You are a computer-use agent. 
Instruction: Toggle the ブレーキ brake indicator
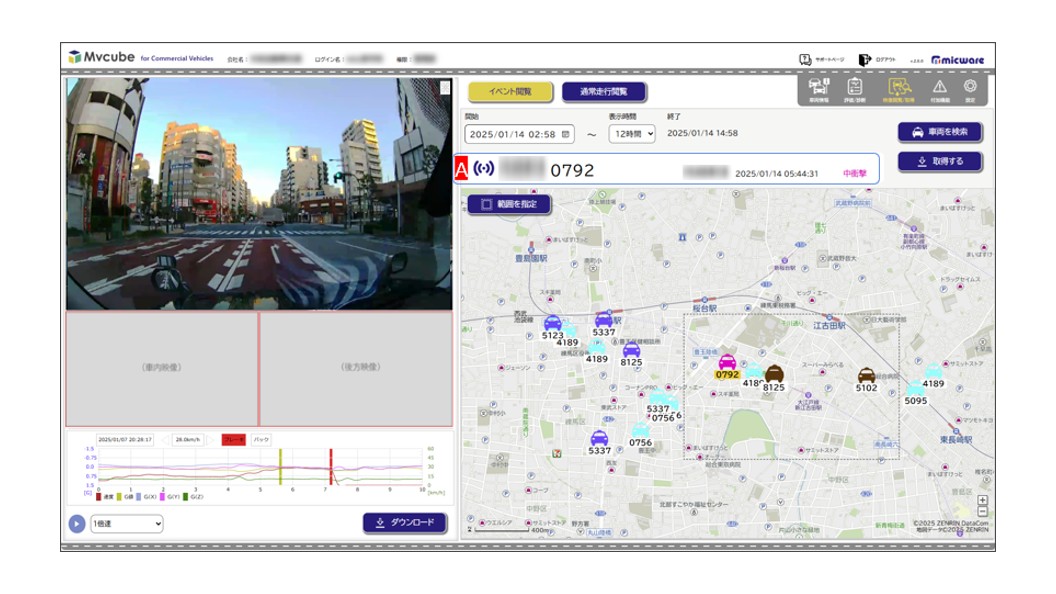click(232, 439)
